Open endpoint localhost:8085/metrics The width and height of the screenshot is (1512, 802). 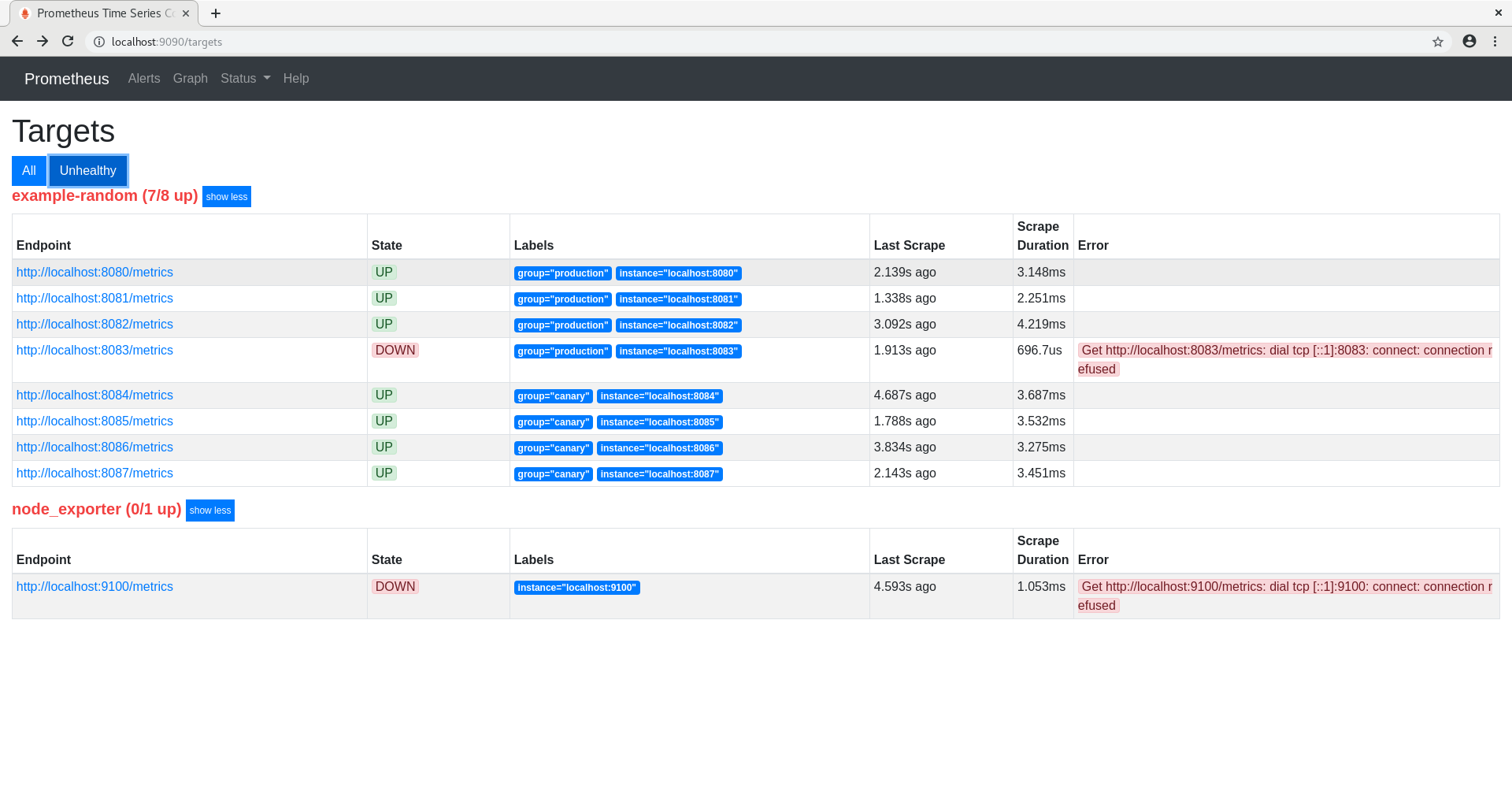(x=94, y=421)
